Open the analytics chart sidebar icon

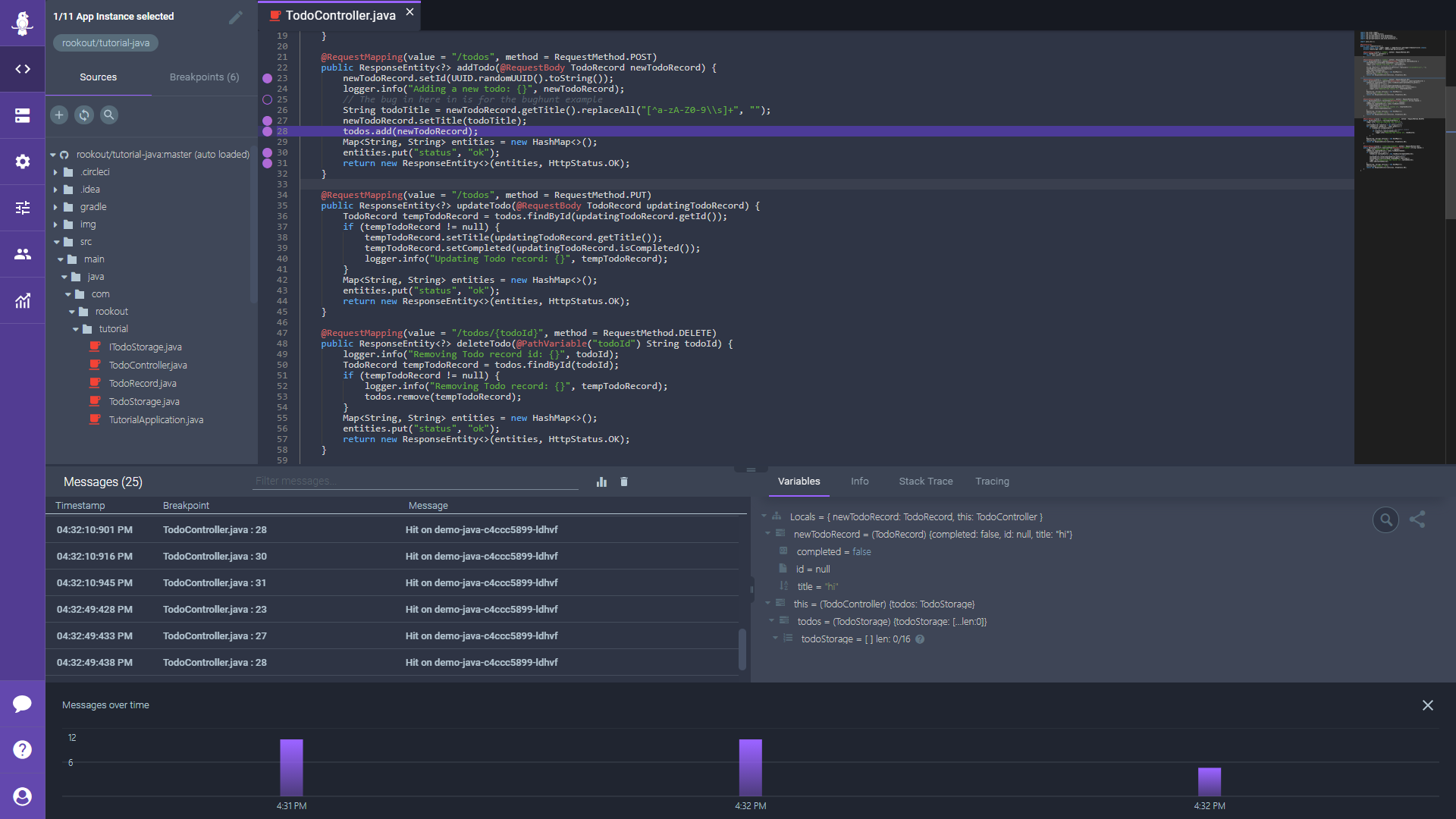[23, 300]
